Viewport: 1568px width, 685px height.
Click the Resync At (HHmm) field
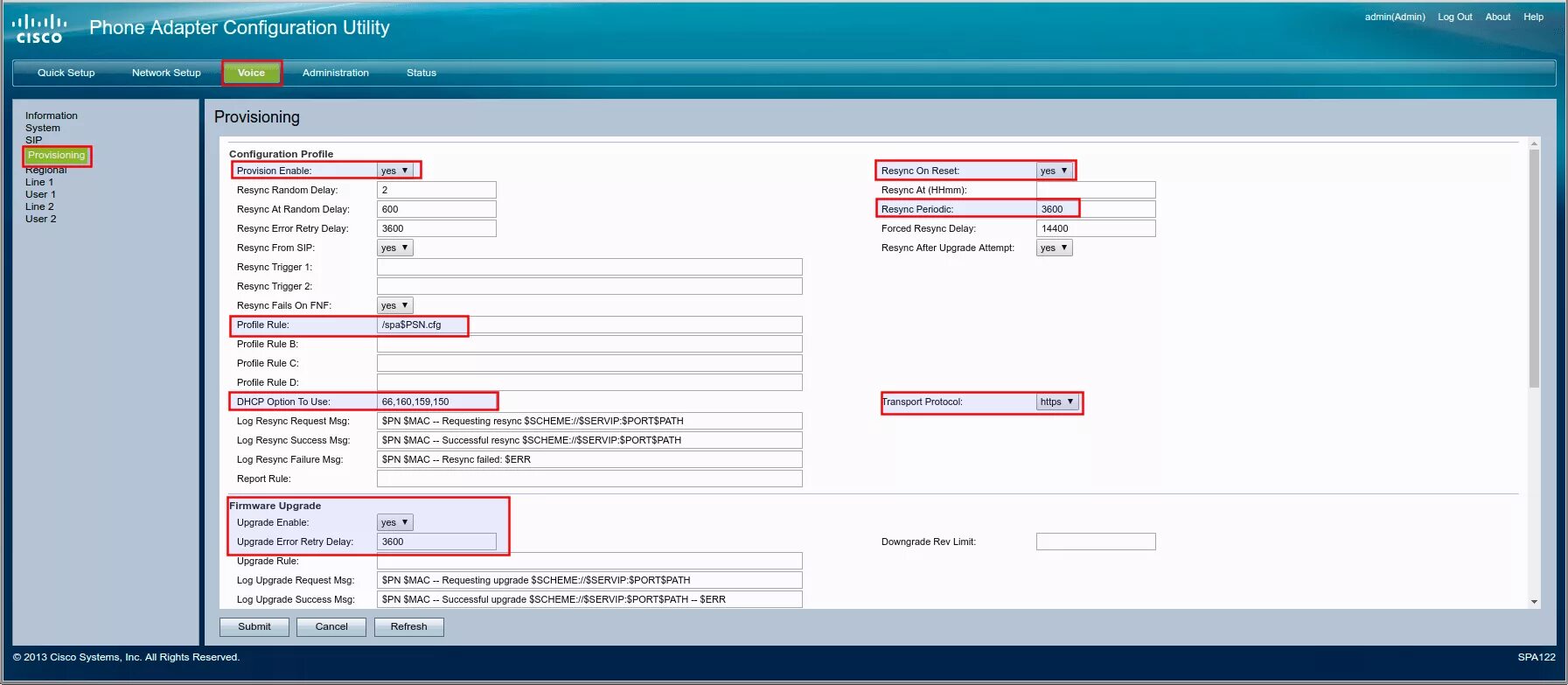click(x=1096, y=190)
